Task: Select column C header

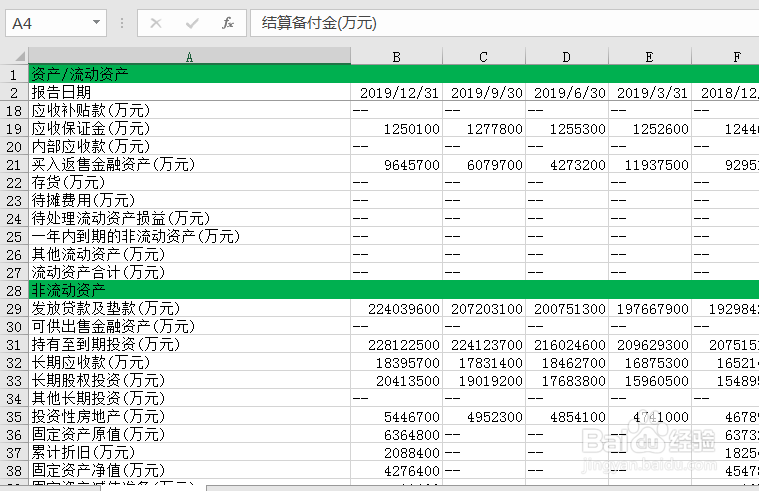Action: [x=484, y=56]
